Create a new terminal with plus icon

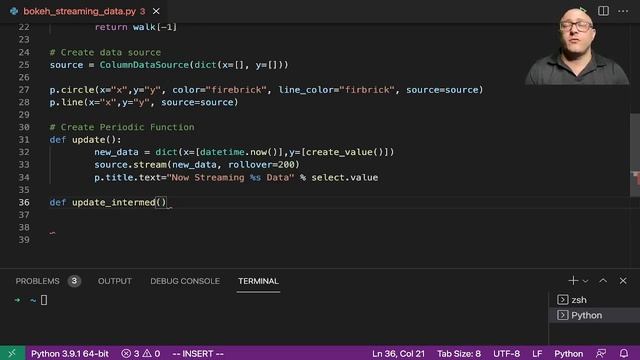[573, 281]
